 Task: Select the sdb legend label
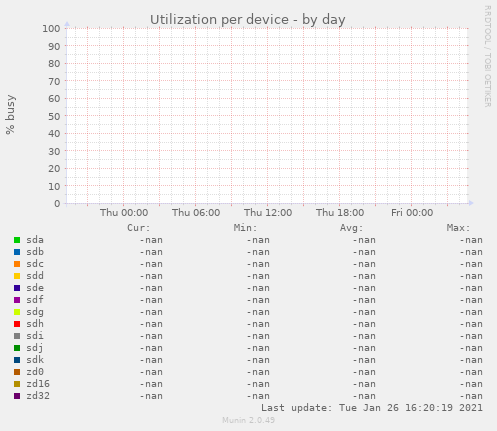point(35,252)
